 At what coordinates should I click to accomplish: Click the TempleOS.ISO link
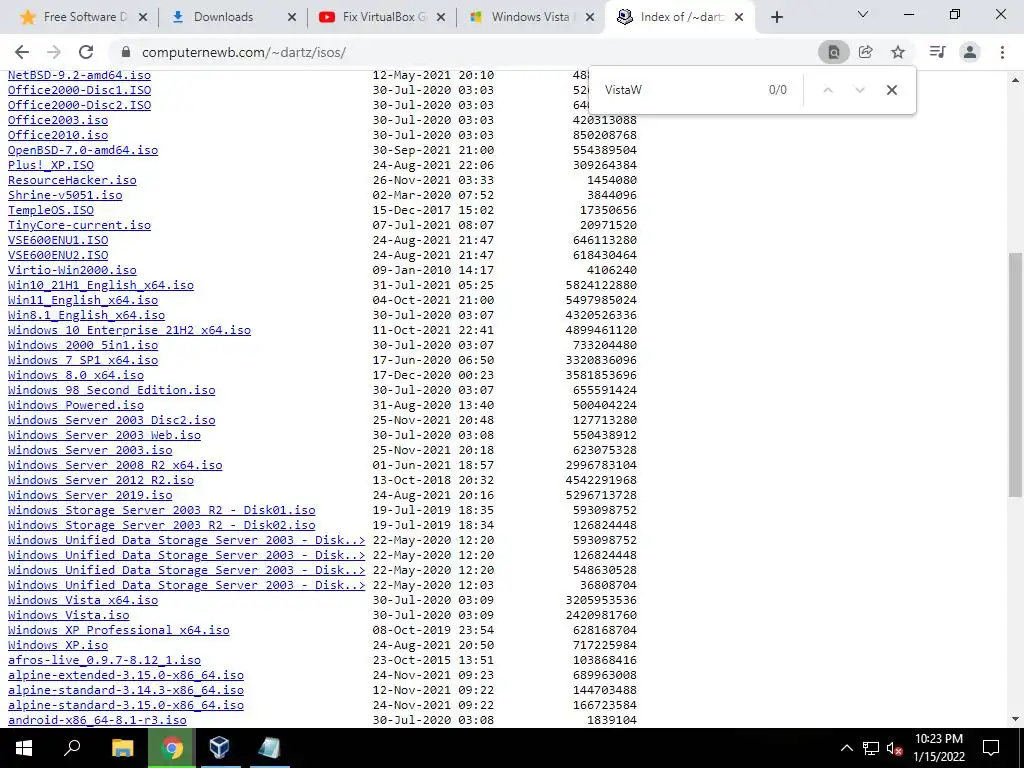coord(51,210)
